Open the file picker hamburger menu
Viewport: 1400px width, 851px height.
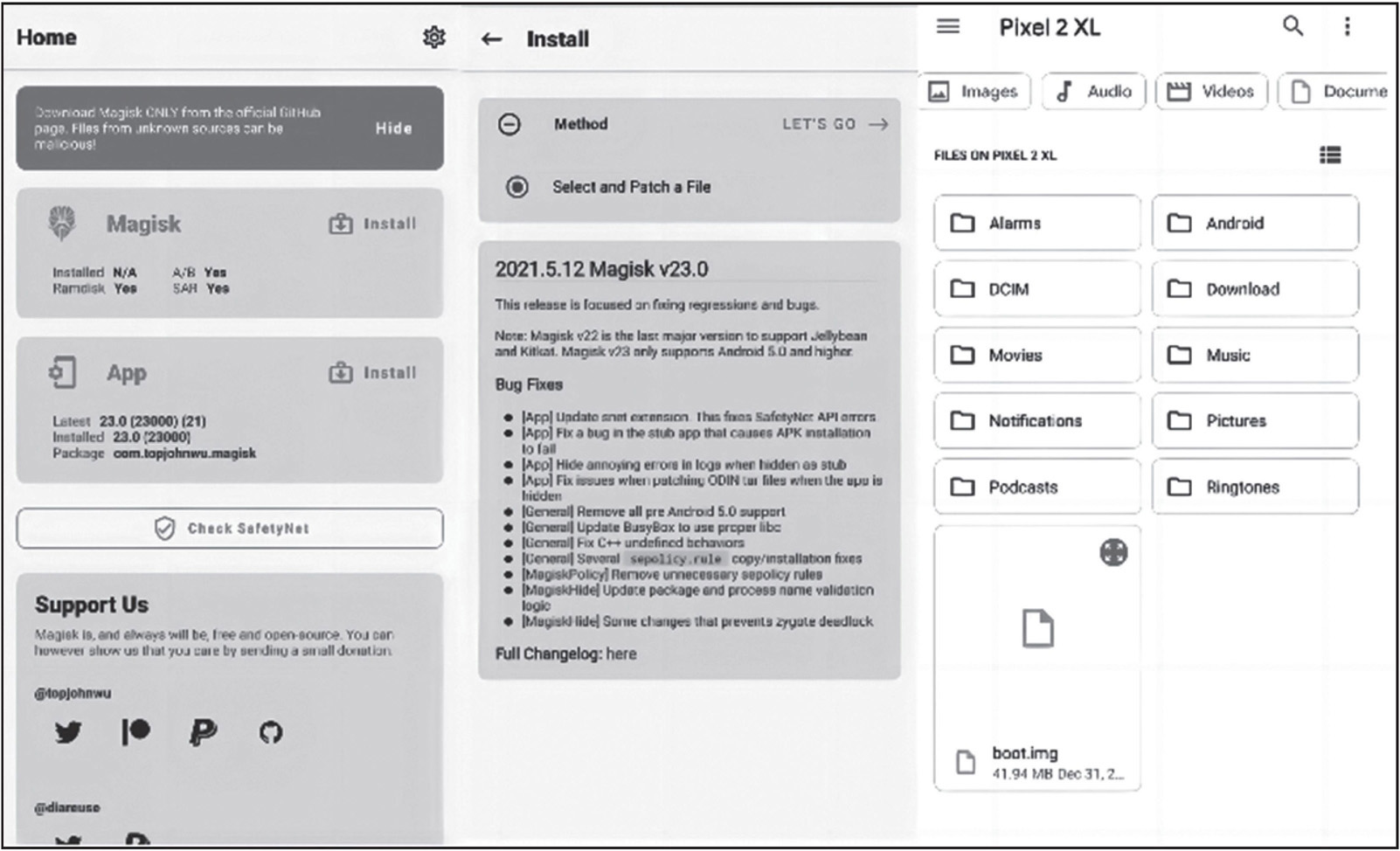click(947, 27)
